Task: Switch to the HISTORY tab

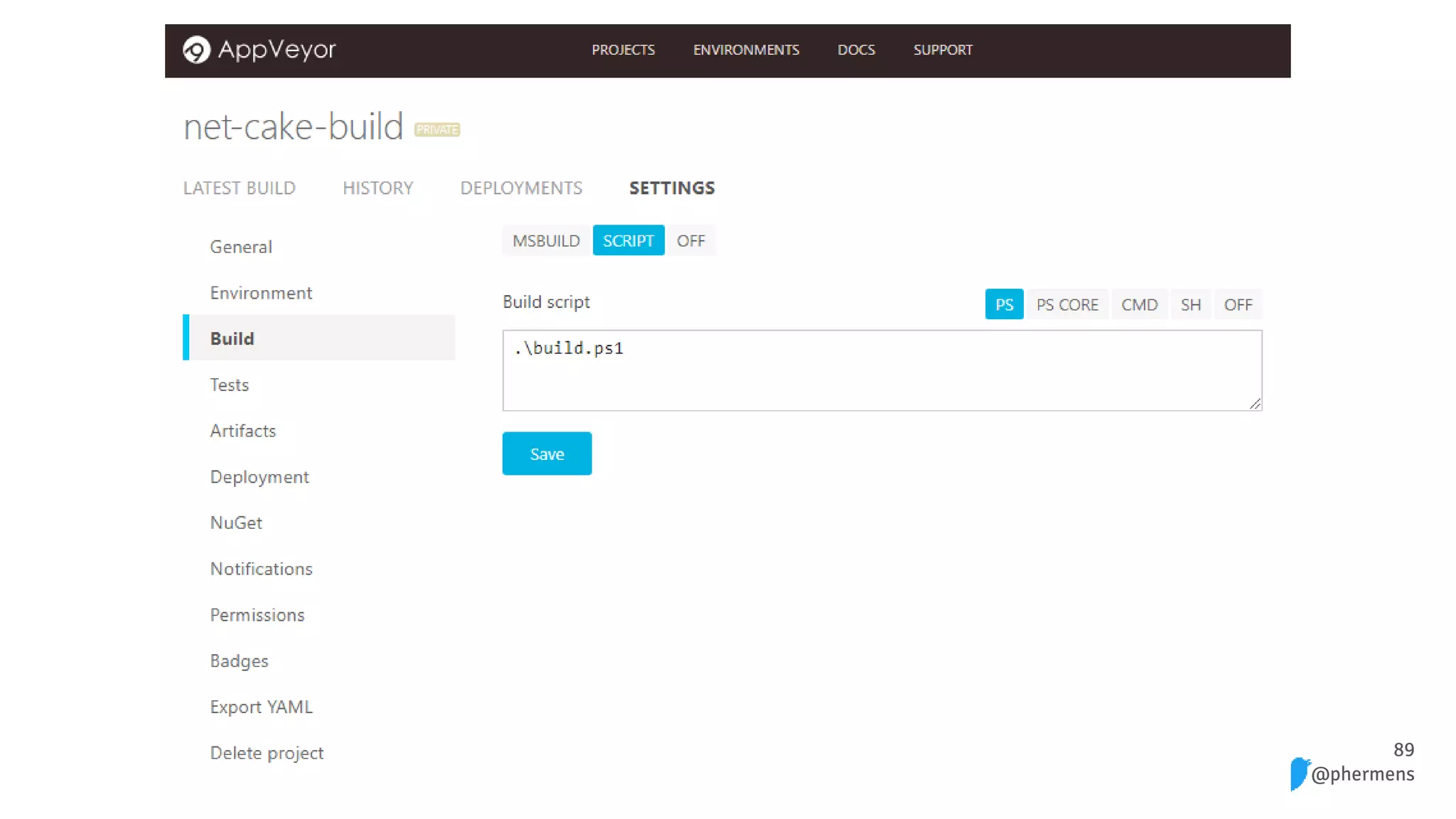Action: (x=378, y=188)
